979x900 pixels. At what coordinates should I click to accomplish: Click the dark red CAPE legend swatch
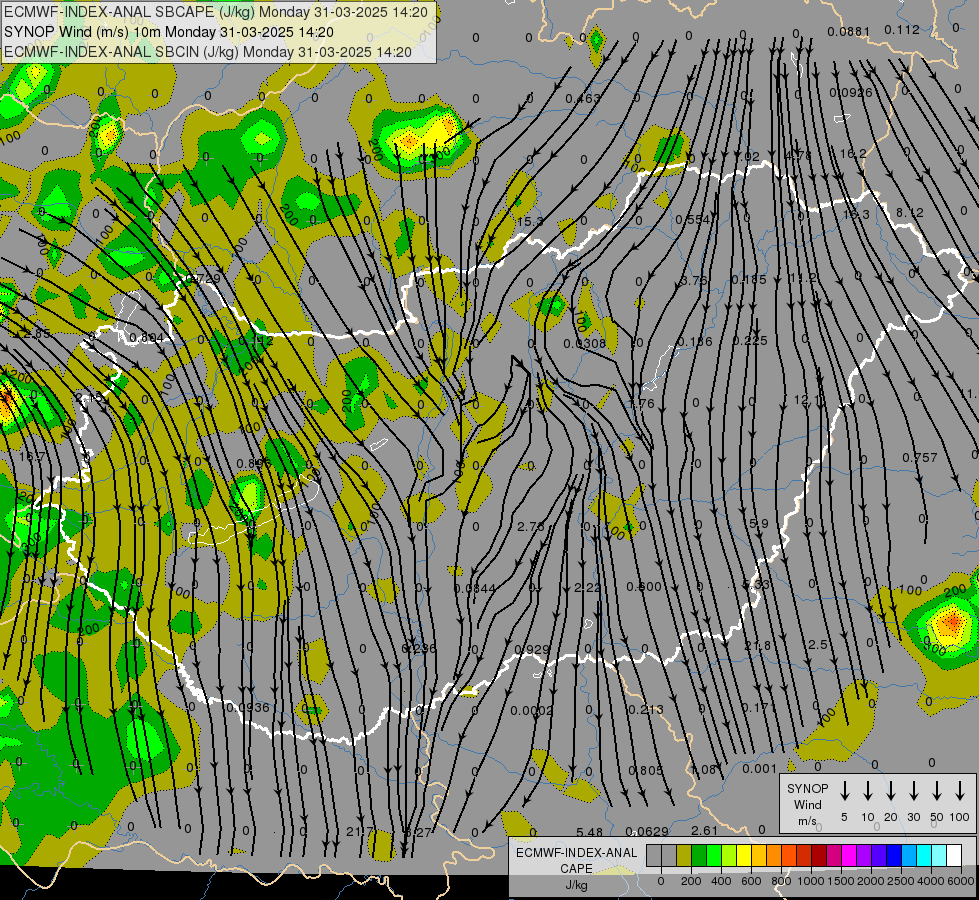click(x=819, y=856)
